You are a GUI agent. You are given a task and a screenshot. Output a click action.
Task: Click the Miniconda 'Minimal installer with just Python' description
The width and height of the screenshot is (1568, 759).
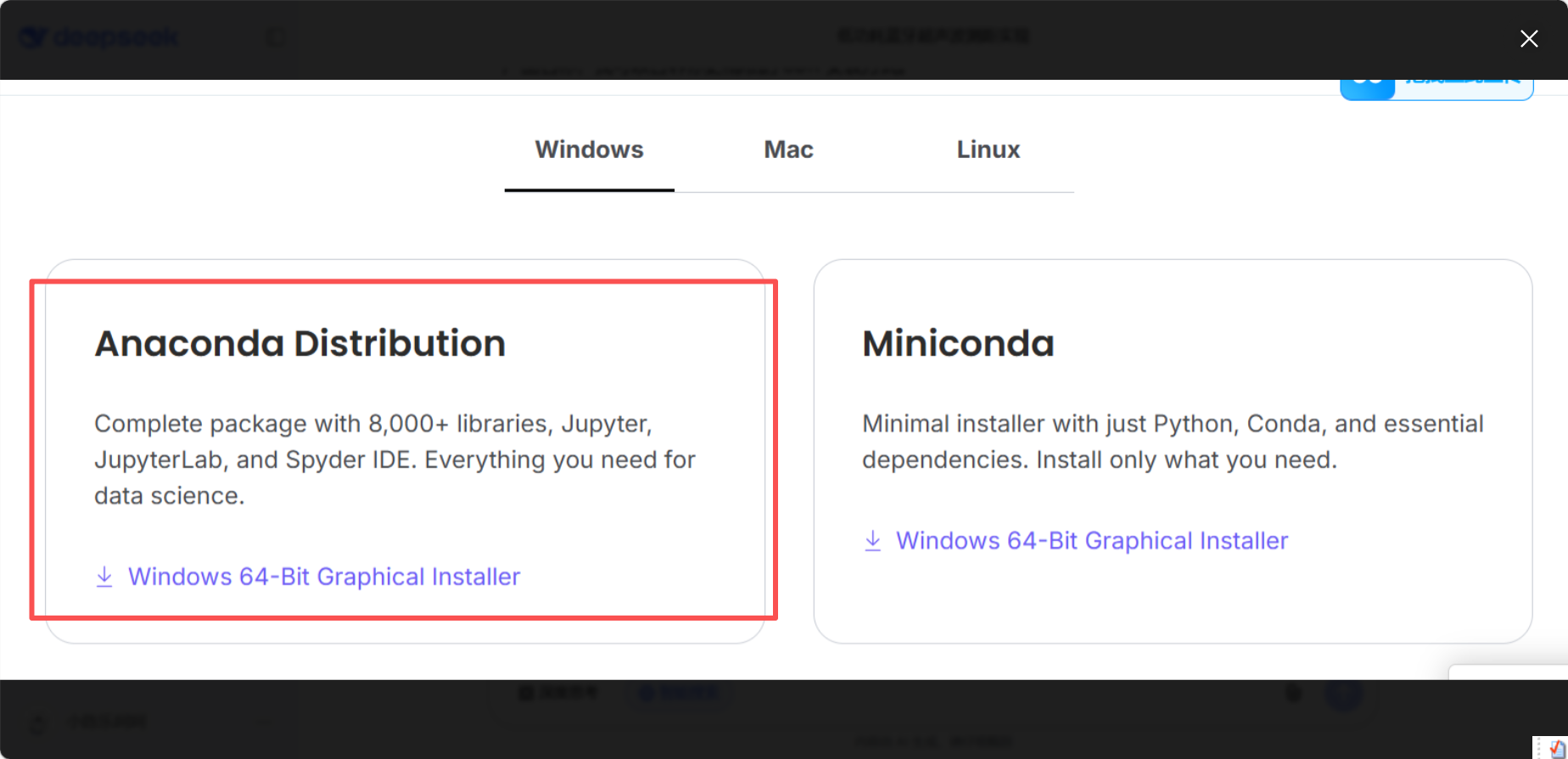click(x=1173, y=441)
